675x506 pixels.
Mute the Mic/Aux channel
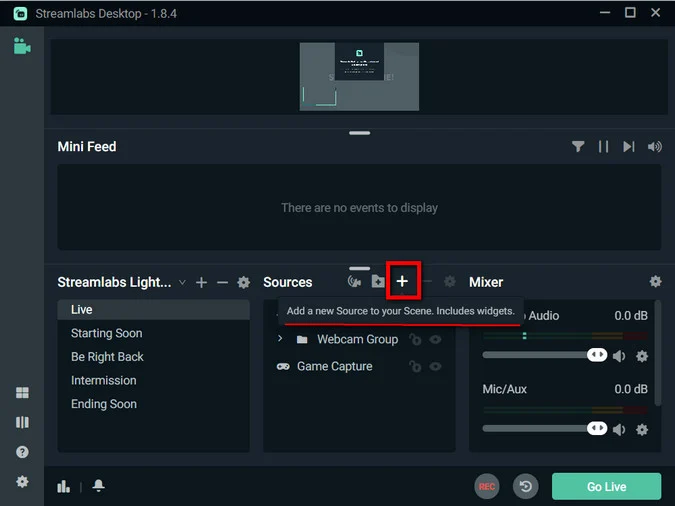coord(619,429)
